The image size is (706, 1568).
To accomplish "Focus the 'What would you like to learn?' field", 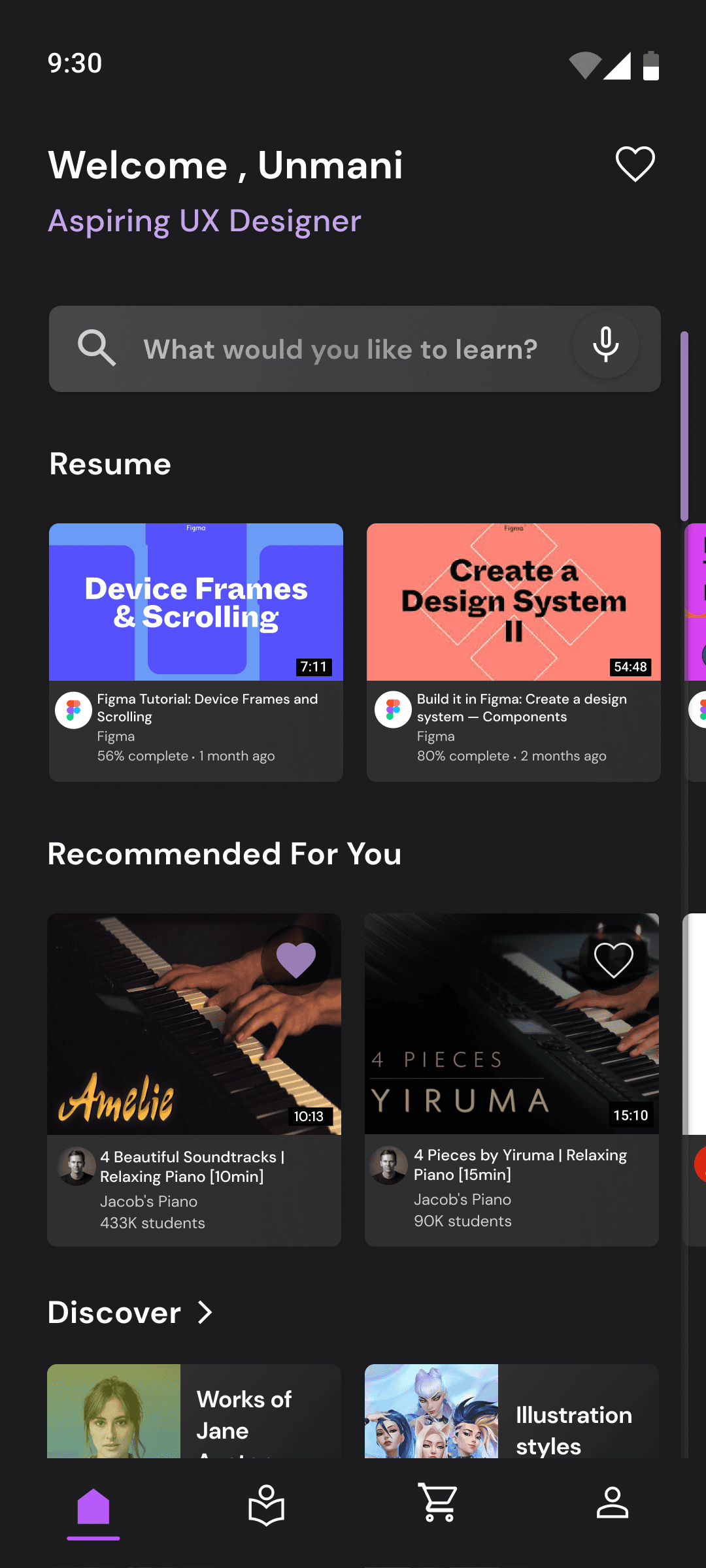I will (x=355, y=349).
